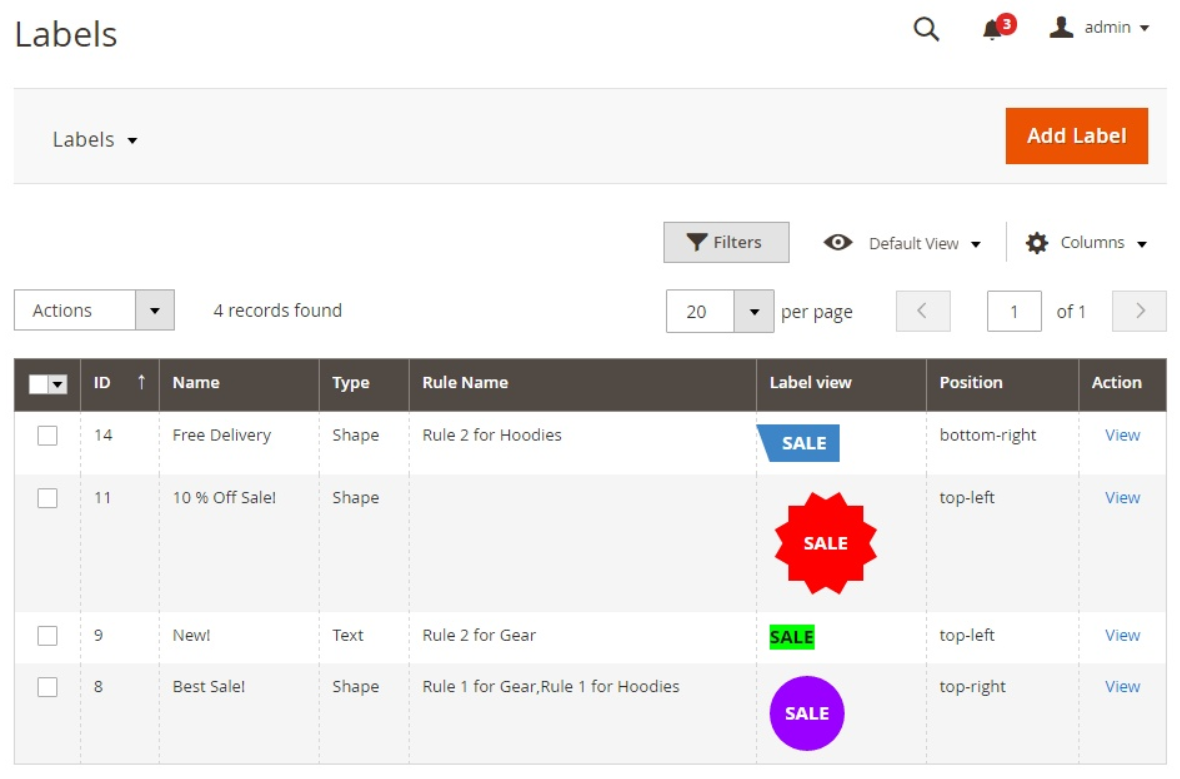Check the 10 % Off Sale! row
1180x779 pixels.
coord(47,498)
